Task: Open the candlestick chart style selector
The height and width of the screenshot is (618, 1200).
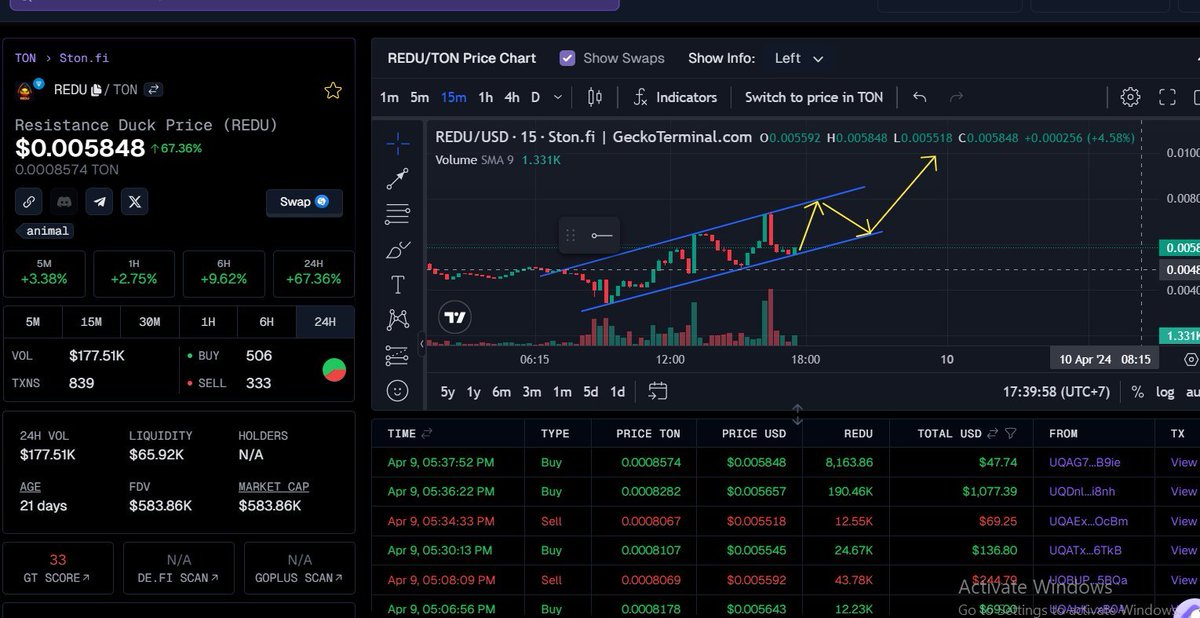Action: (x=595, y=97)
